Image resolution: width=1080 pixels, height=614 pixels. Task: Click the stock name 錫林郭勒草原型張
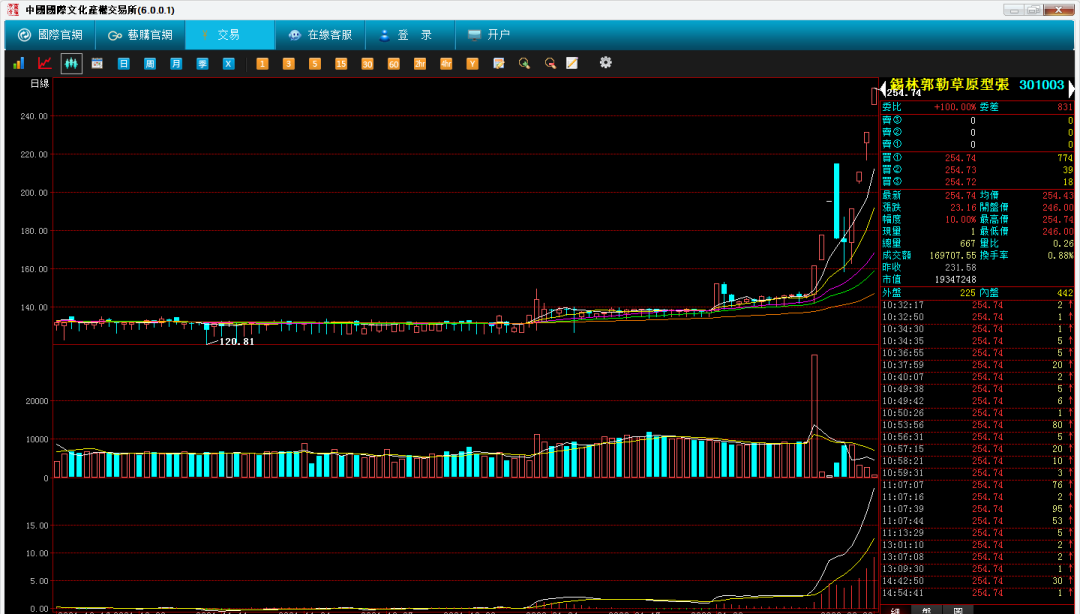pyautogui.click(x=949, y=85)
